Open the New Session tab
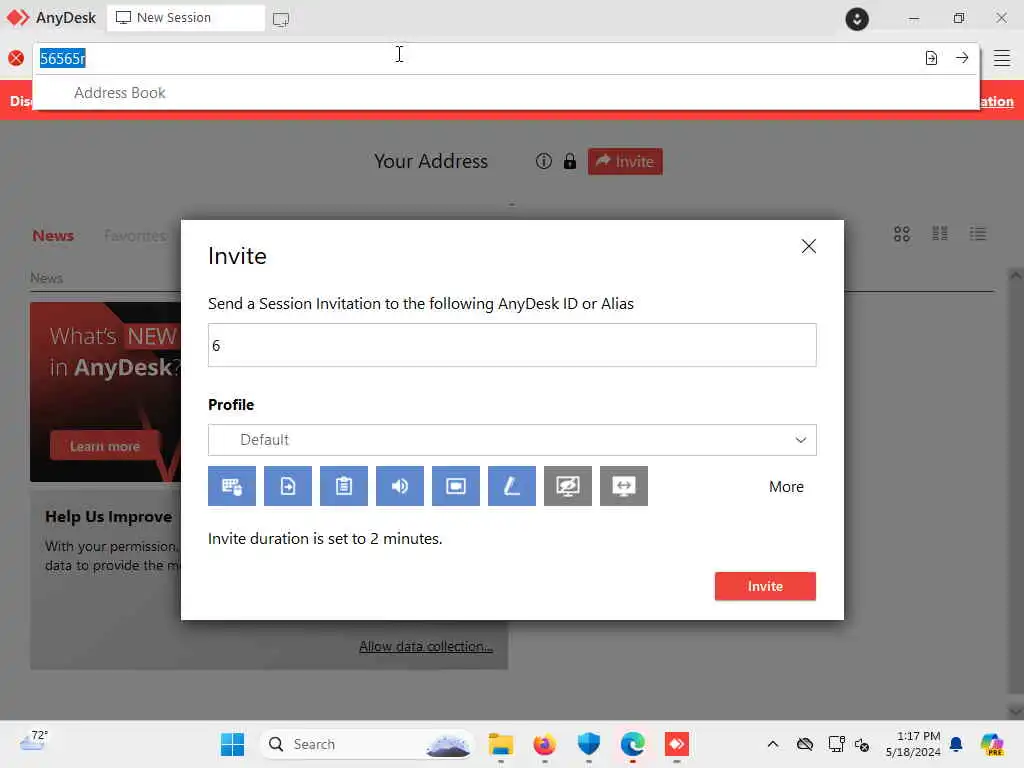This screenshot has width=1024, height=768. (185, 18)
